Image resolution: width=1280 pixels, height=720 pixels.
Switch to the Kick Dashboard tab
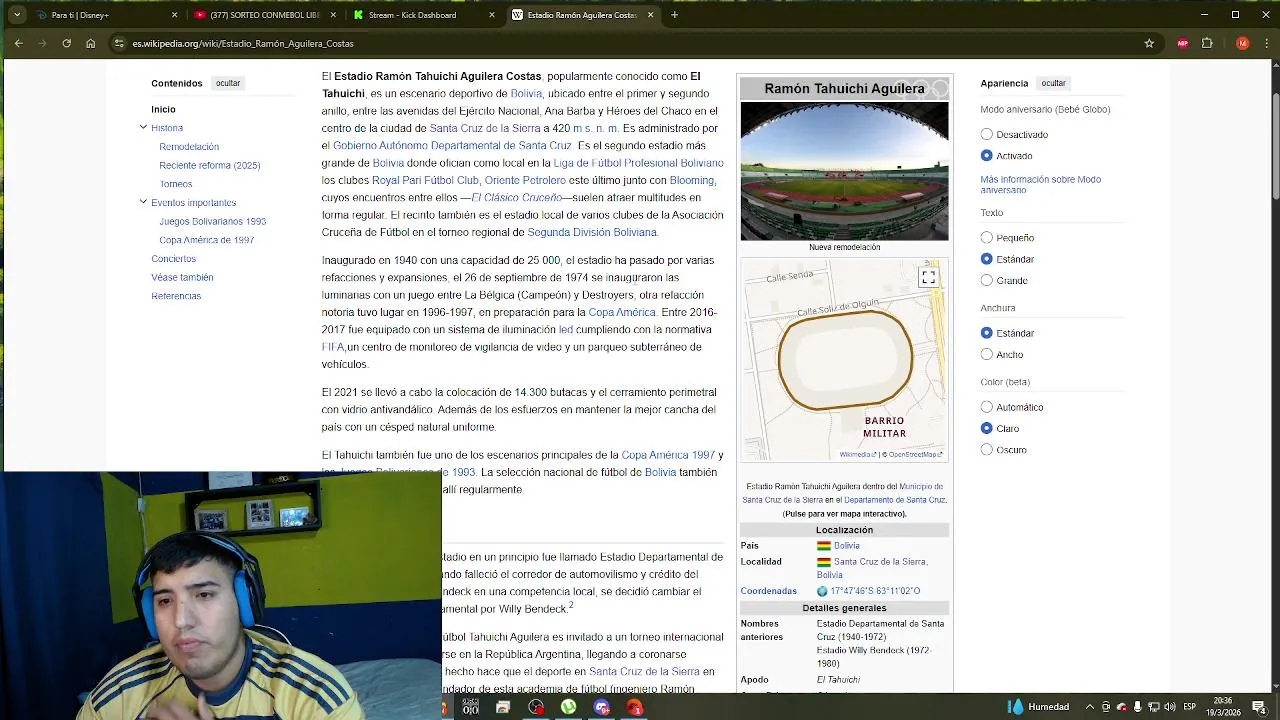[423, 15]
